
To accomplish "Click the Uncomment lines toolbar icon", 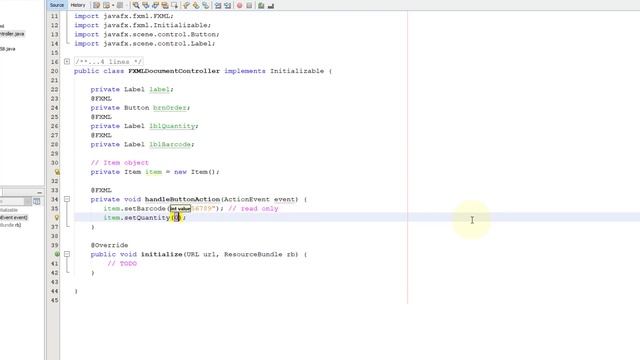I will point(271,5).
